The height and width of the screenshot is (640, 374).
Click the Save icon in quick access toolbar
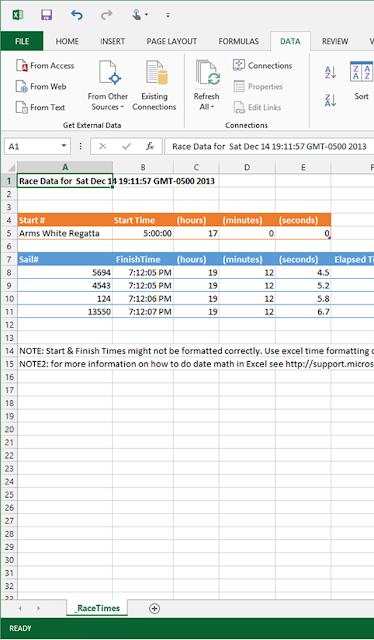click(x=47, y=15)
